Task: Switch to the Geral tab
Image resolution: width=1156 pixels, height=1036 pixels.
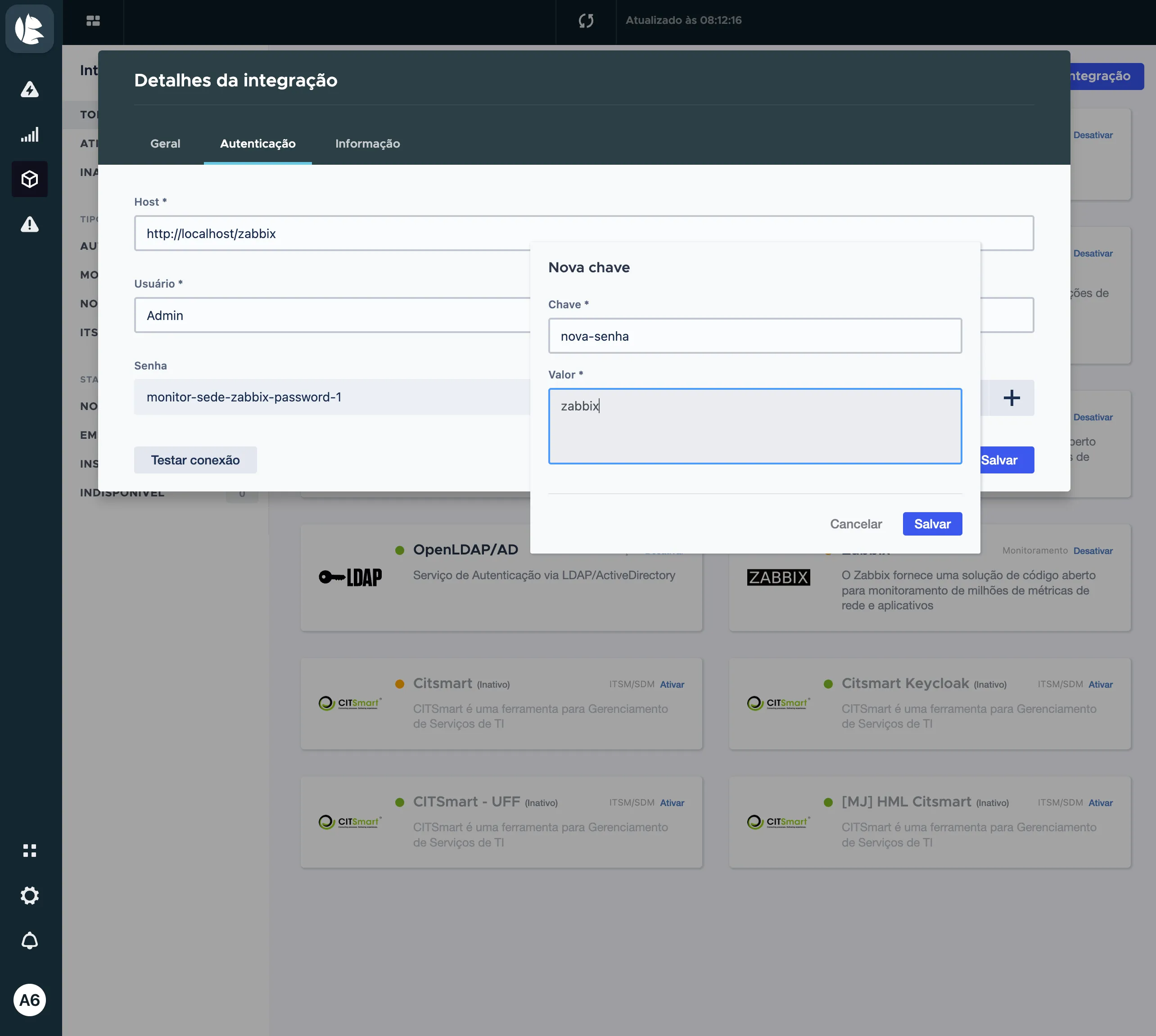Action: 165,144
